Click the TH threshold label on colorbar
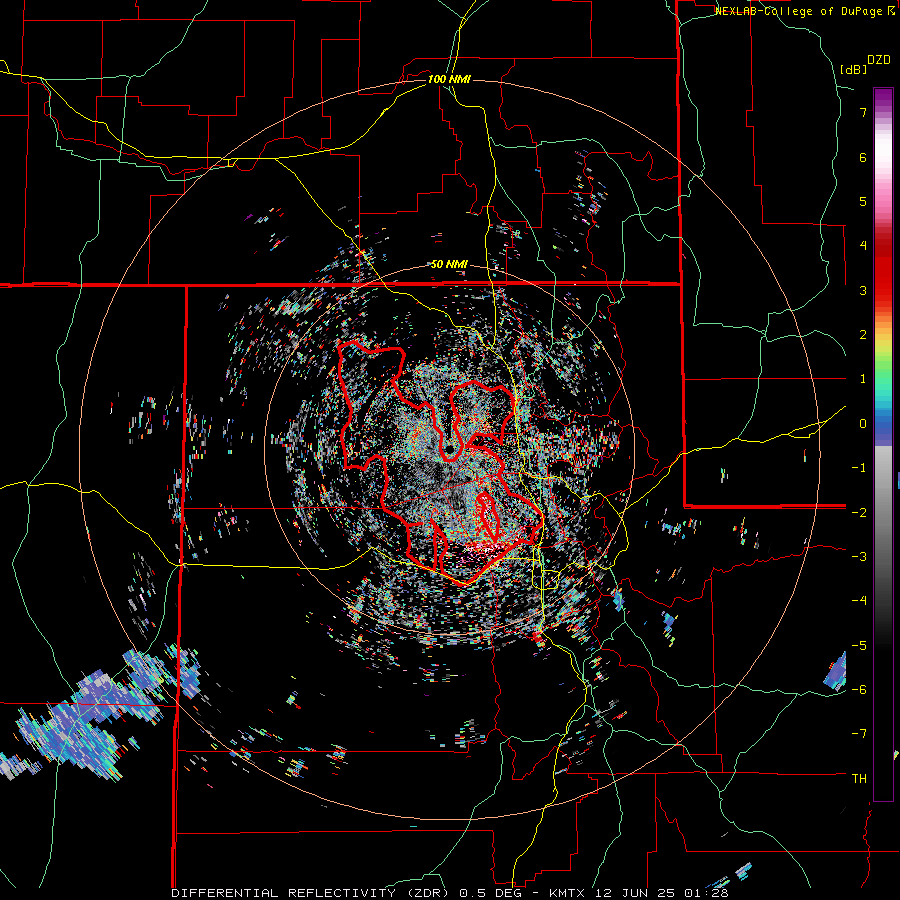900x900 pixels. coord(859,779)
